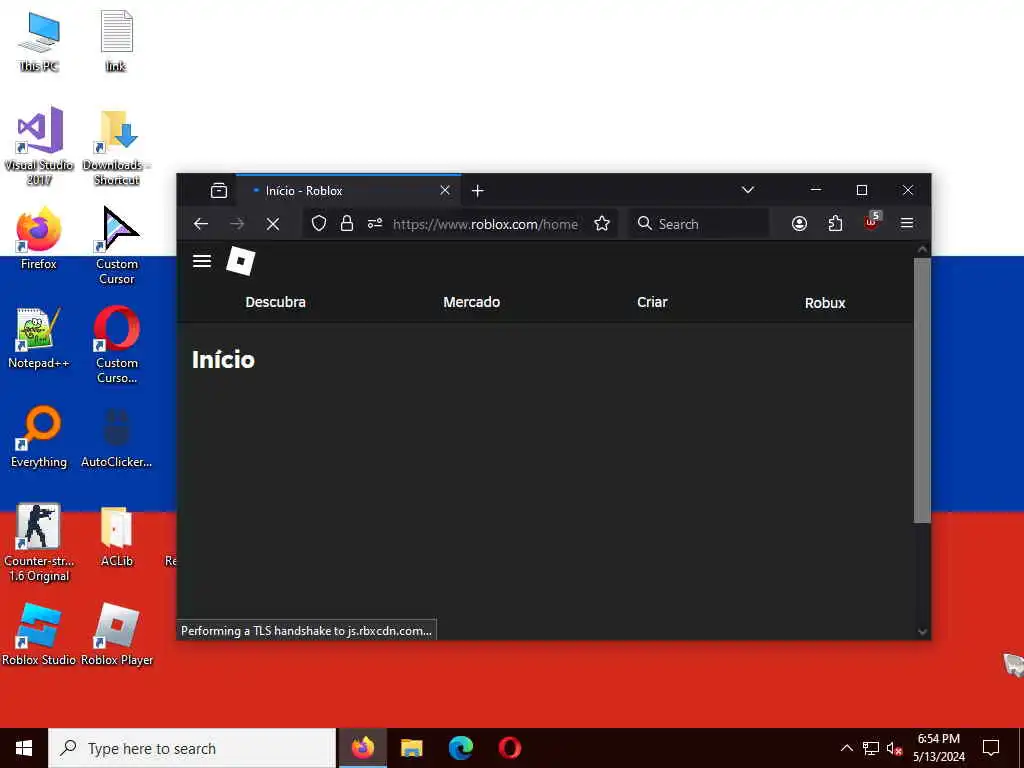This screenshot has height=768, width=1024.
Task: Open Firefox View icon in the tab bar
Action: (x=219, y=191)
